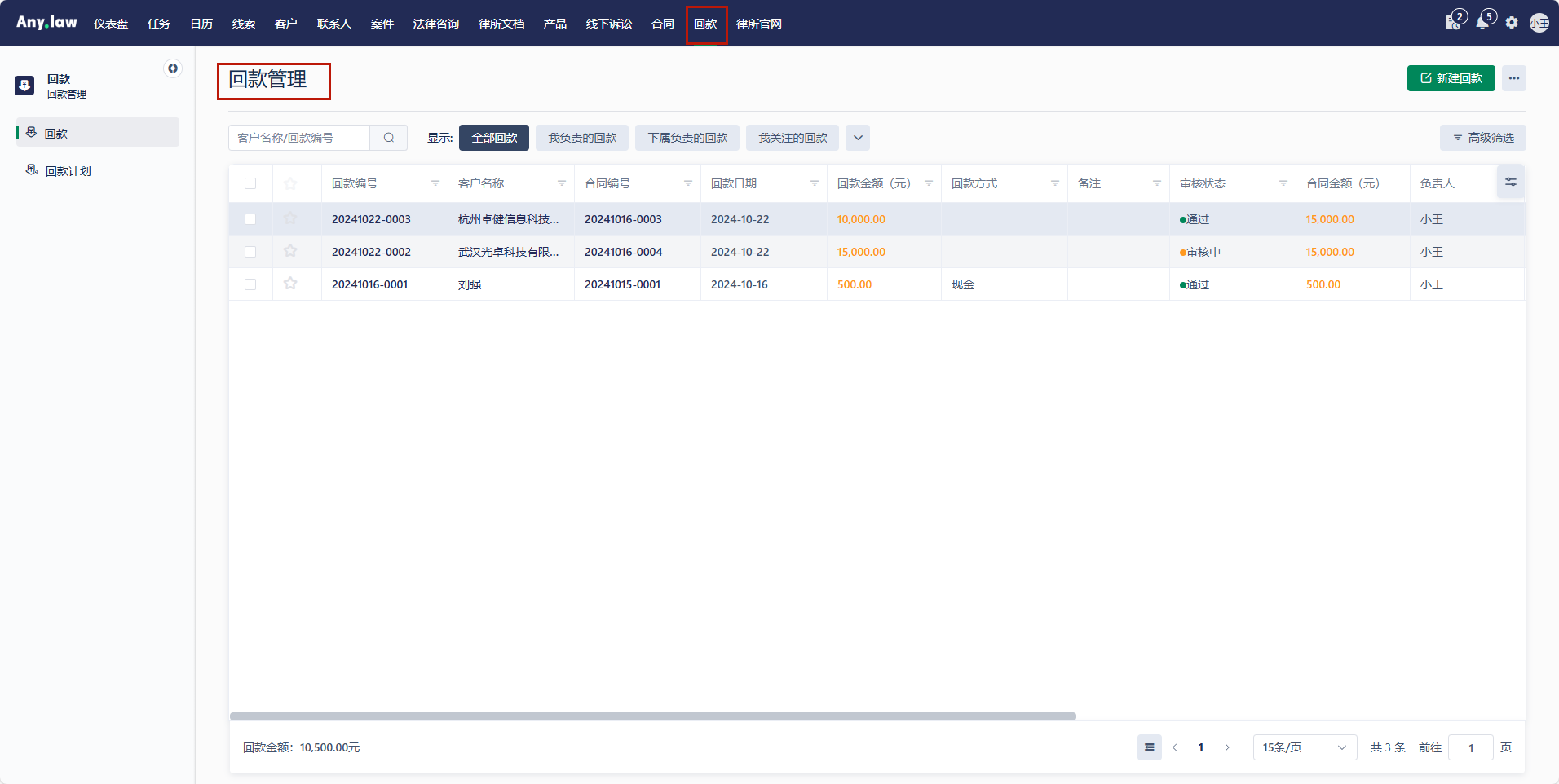Show 我关注的回款
This screenshot has width=1559, height=784.
pos(793,138)
